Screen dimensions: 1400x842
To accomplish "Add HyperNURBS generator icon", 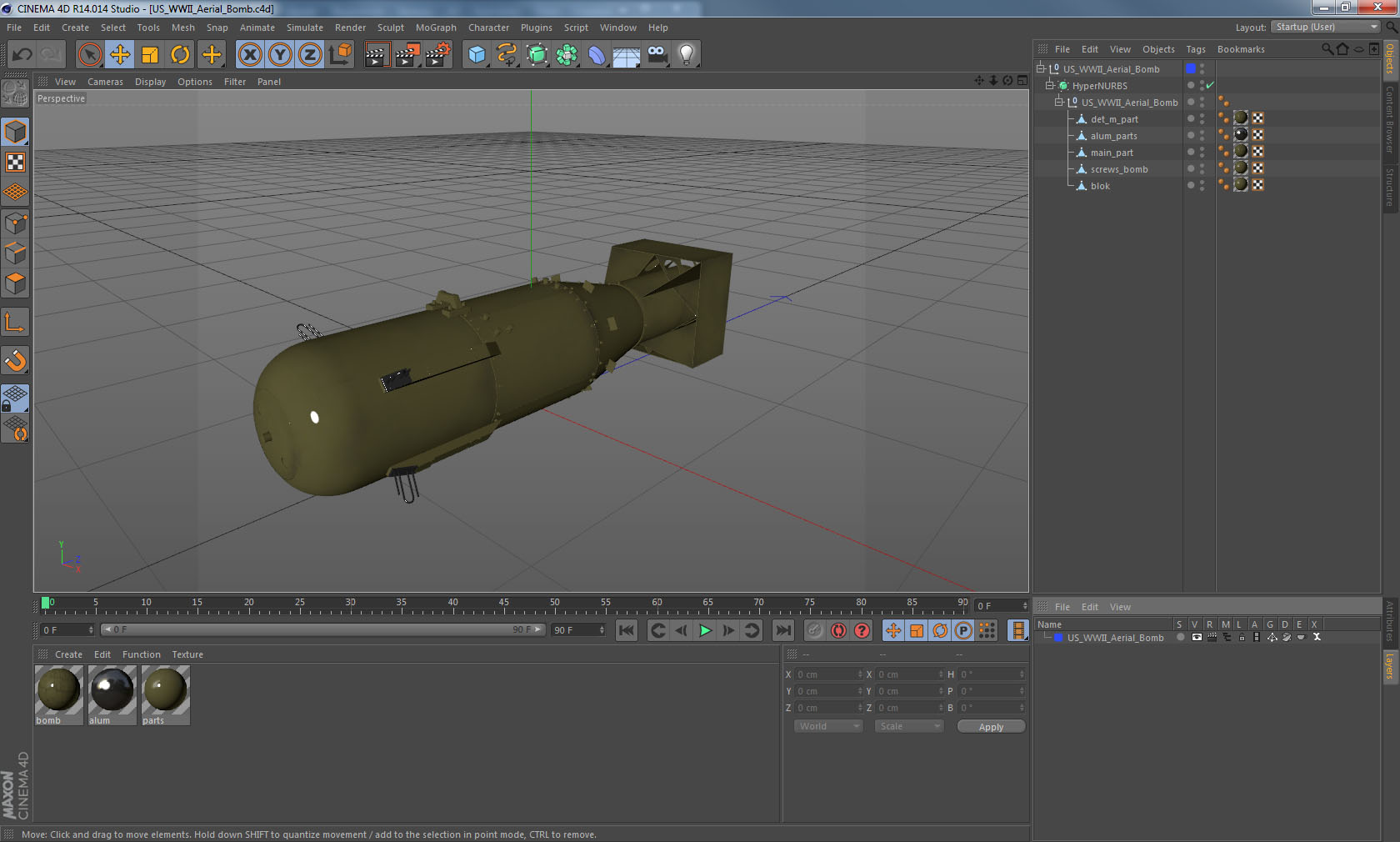I will [x=537, y=55].
